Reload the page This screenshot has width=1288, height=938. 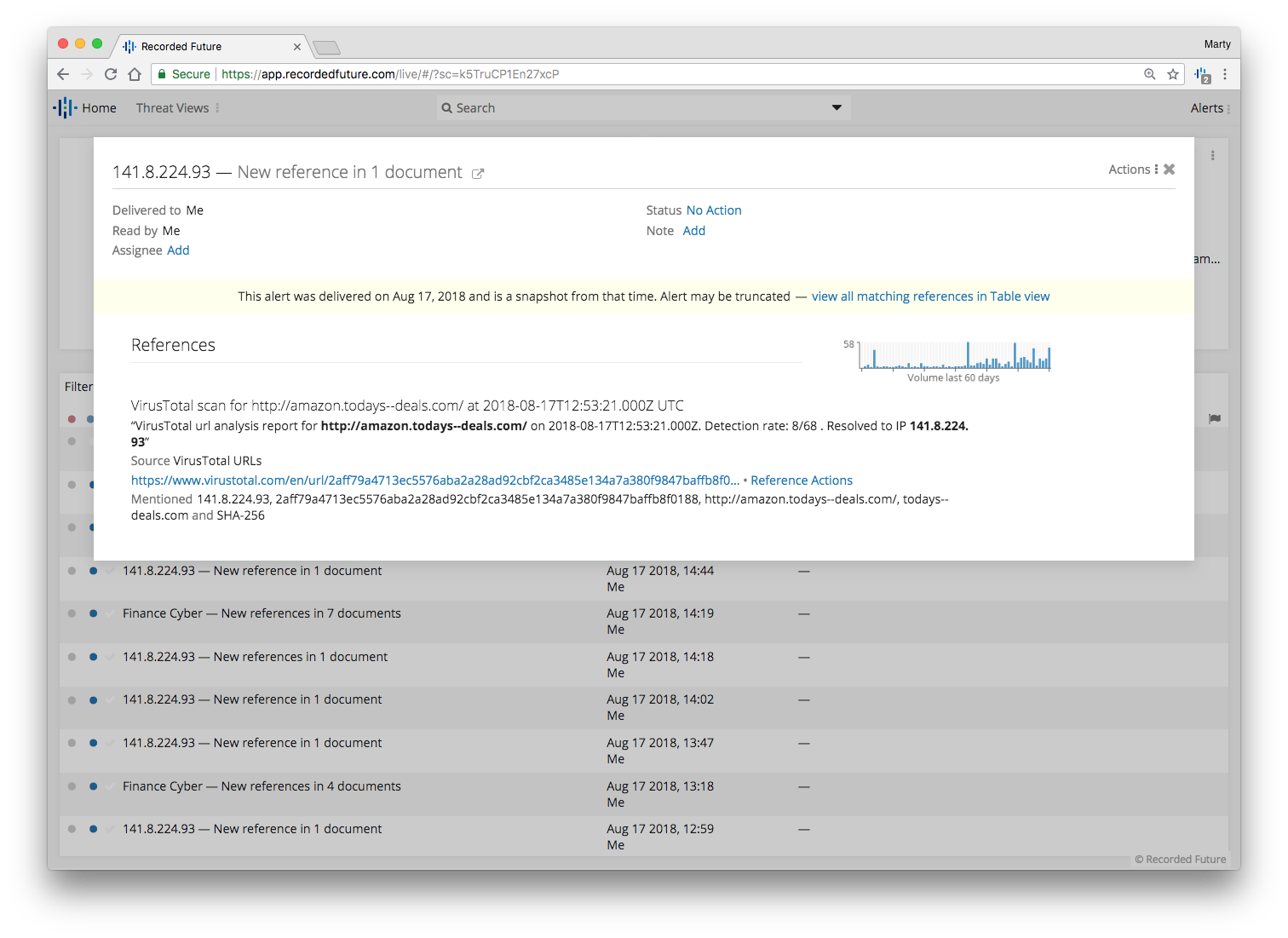point(111,74)
